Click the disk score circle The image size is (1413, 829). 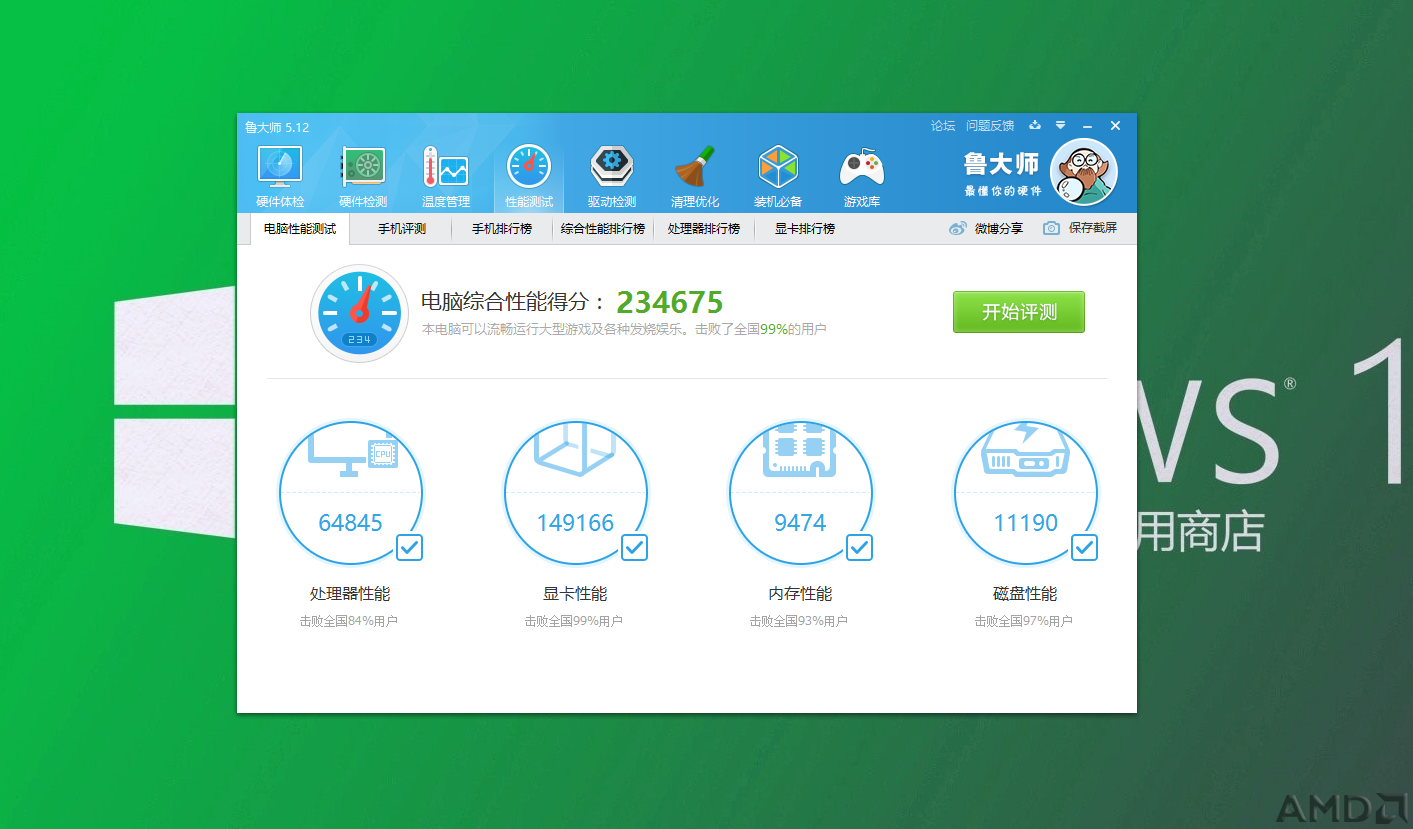pos(1026,494)
